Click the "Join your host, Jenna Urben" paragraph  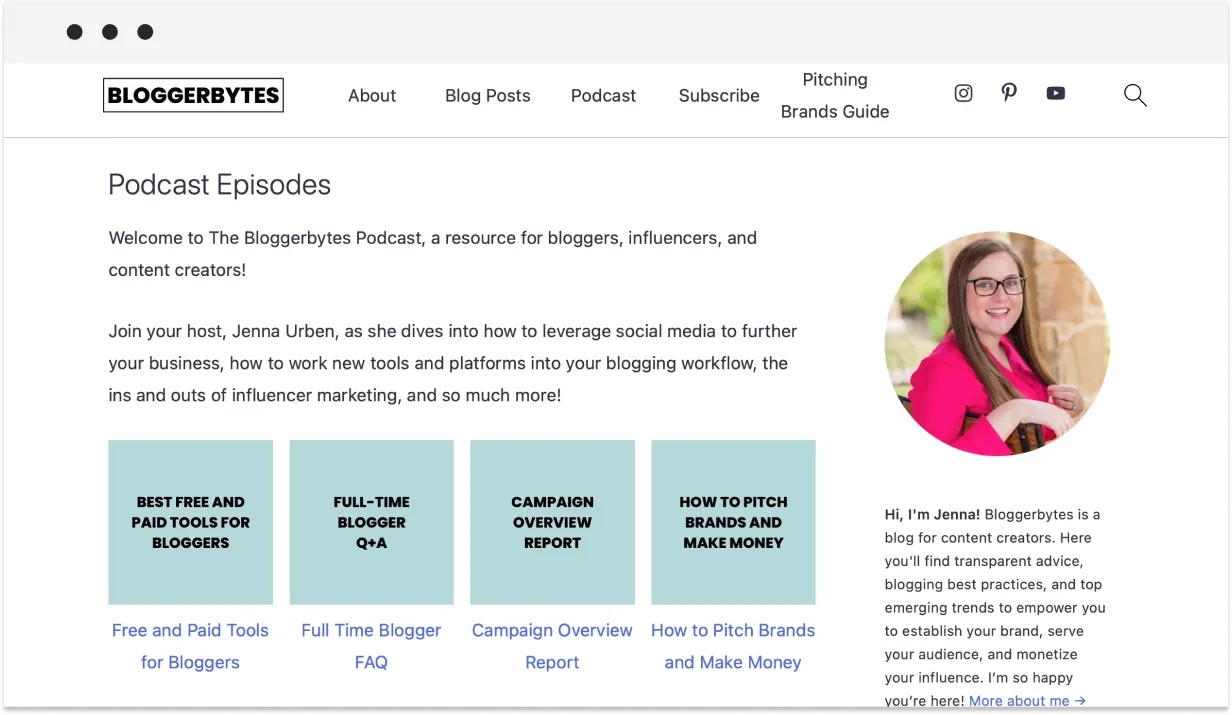(453, 363)
